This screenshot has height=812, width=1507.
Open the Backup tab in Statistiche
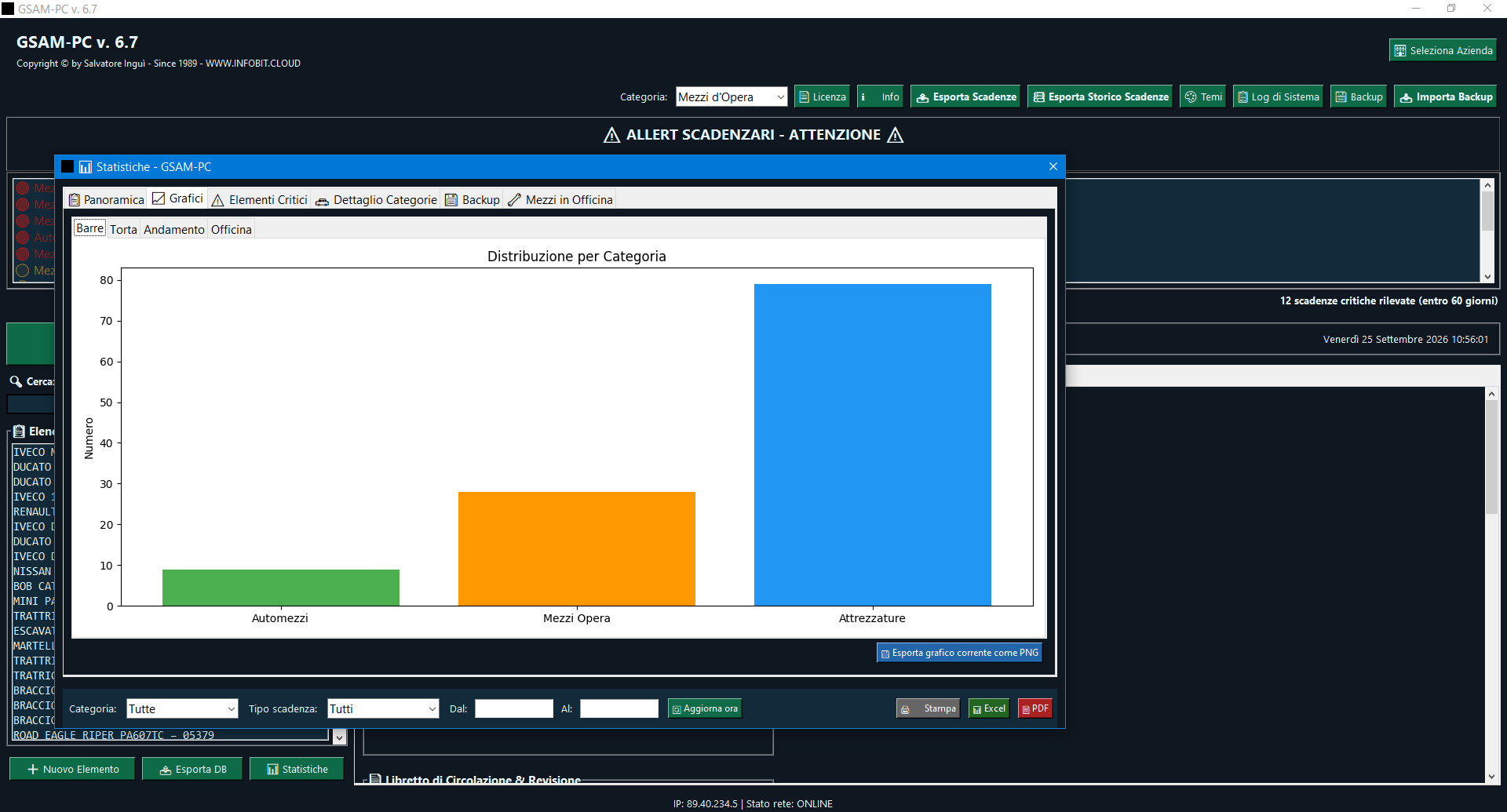(x=473, y=199)
